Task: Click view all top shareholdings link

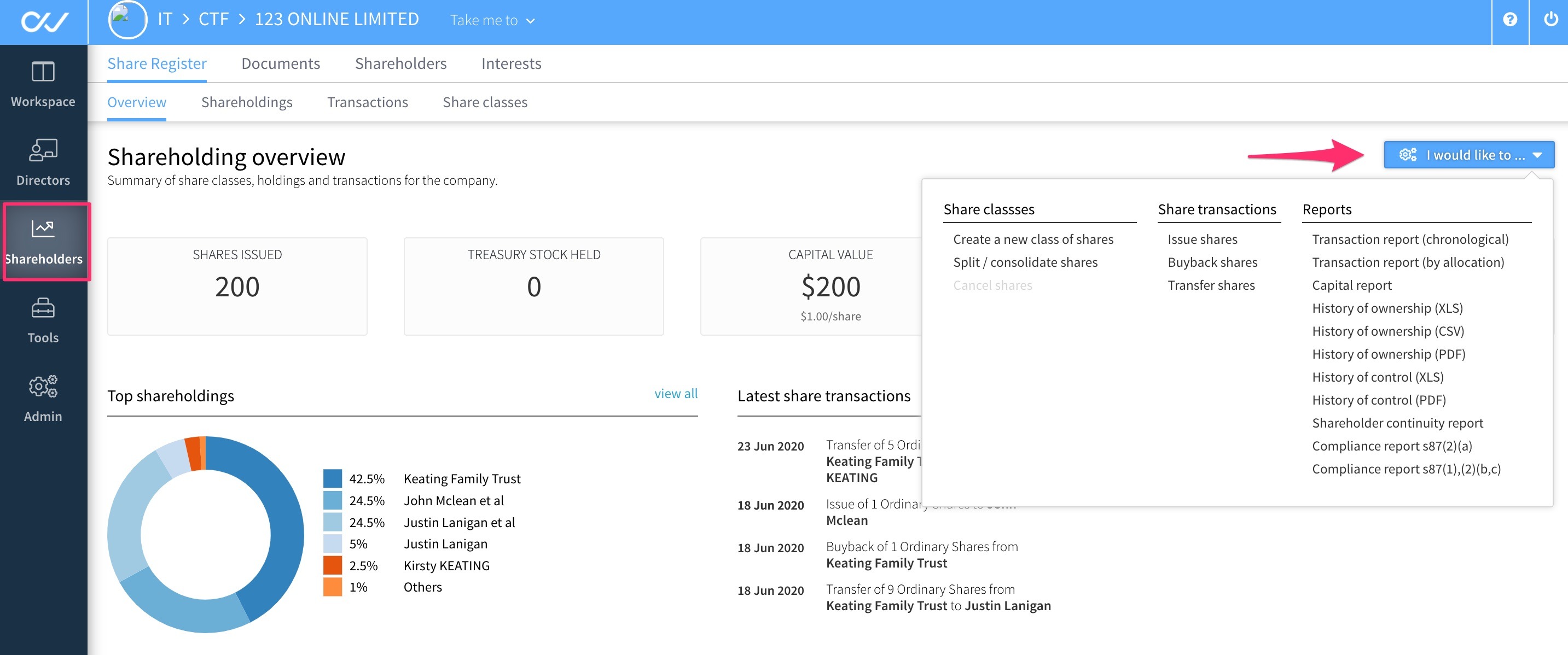Action: point(675,394)
